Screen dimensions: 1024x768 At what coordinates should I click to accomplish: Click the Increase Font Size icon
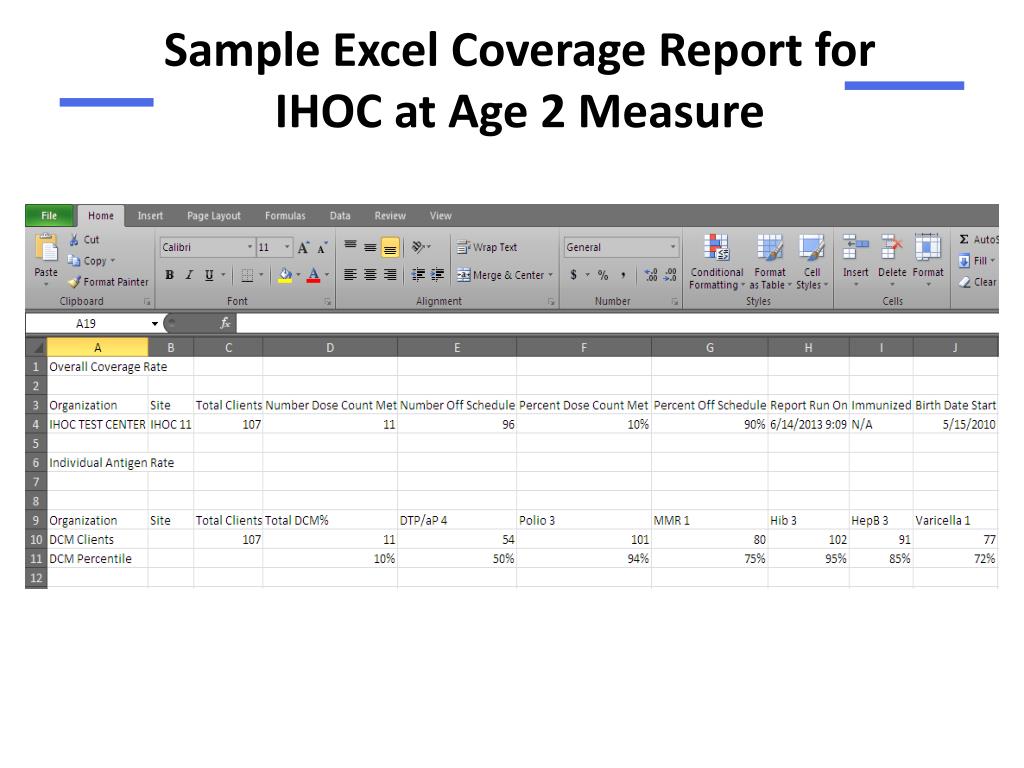(303, 248)
